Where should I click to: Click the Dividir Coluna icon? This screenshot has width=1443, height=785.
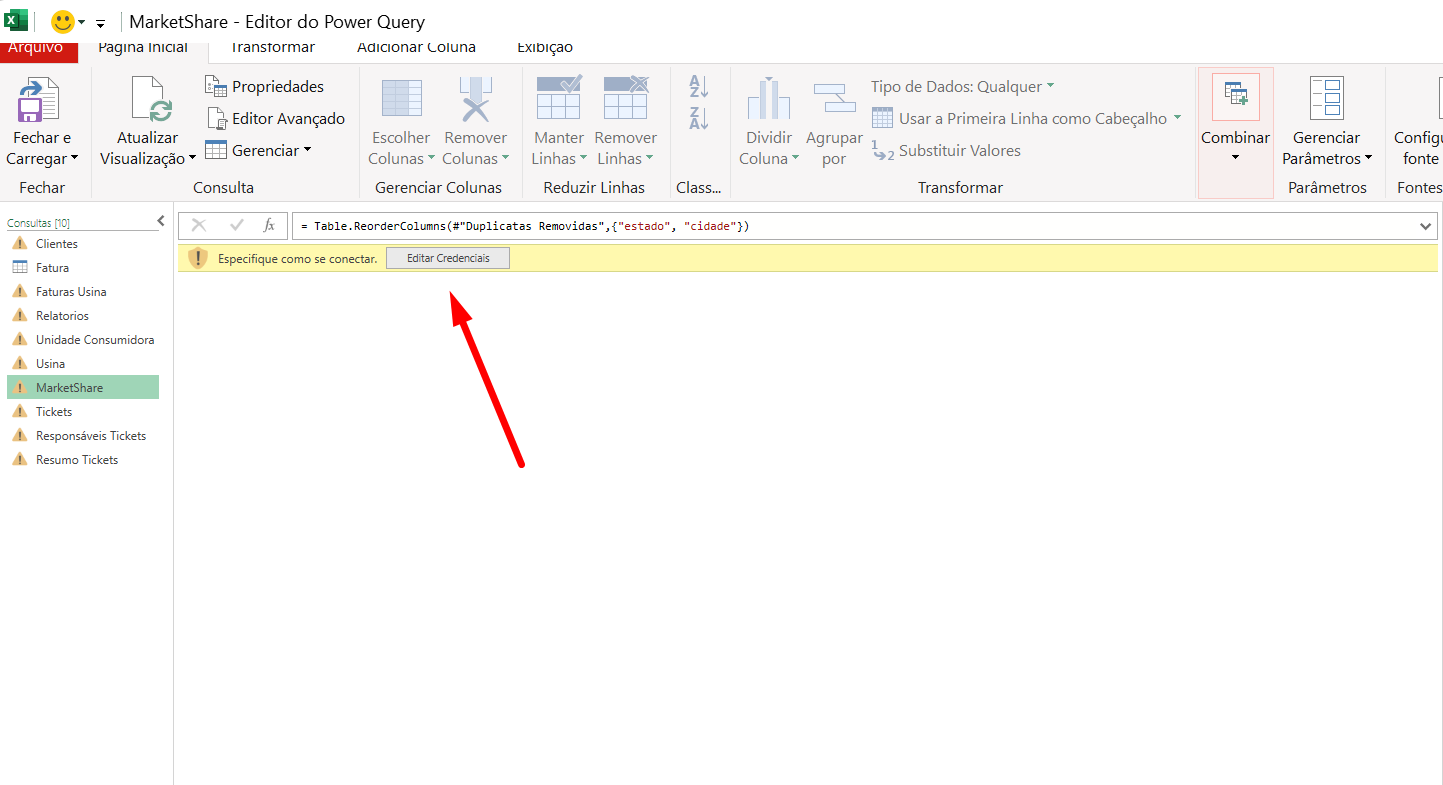[x=768, y=100]
